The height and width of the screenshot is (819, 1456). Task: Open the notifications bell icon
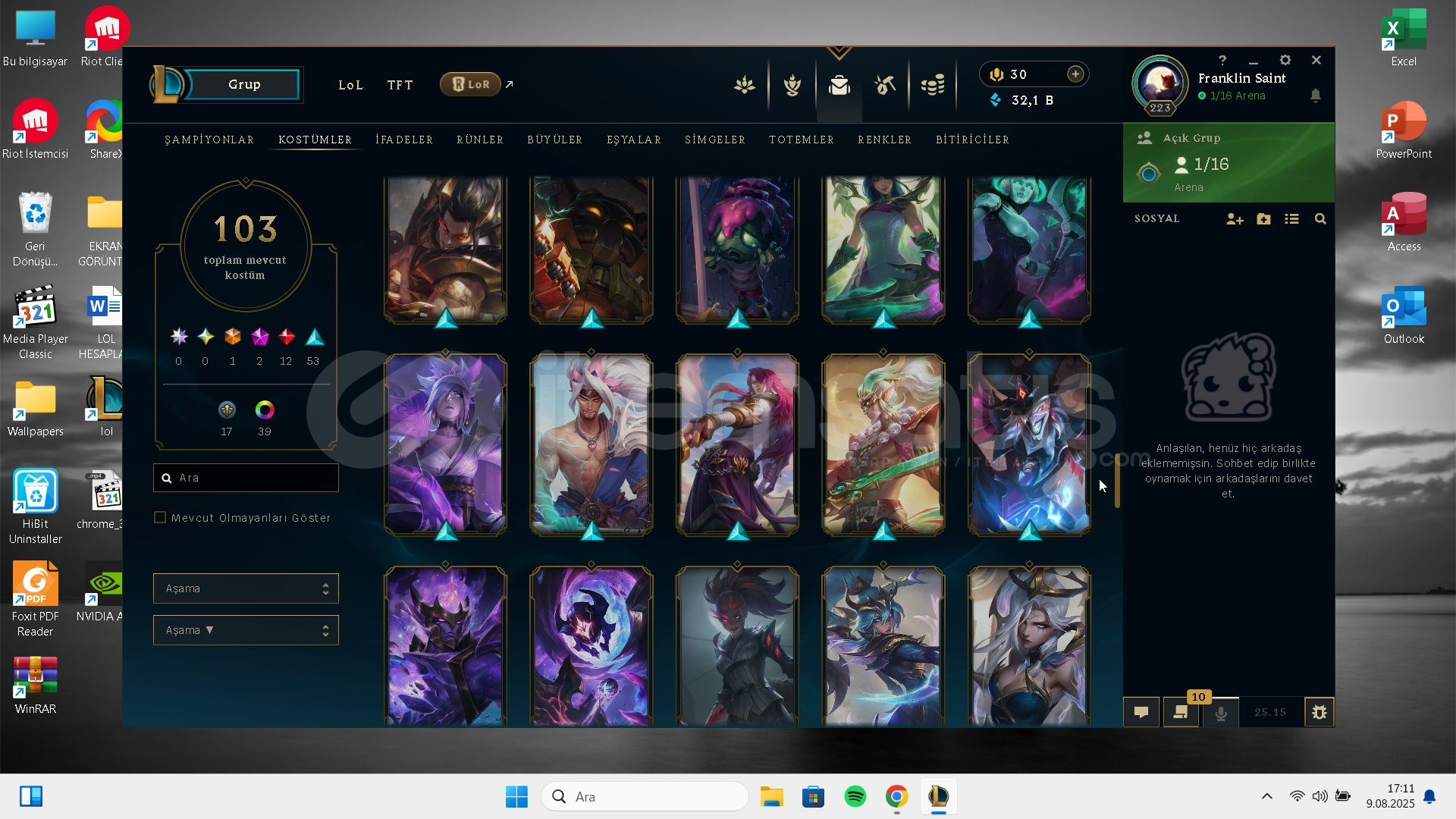coord(1316,96)
